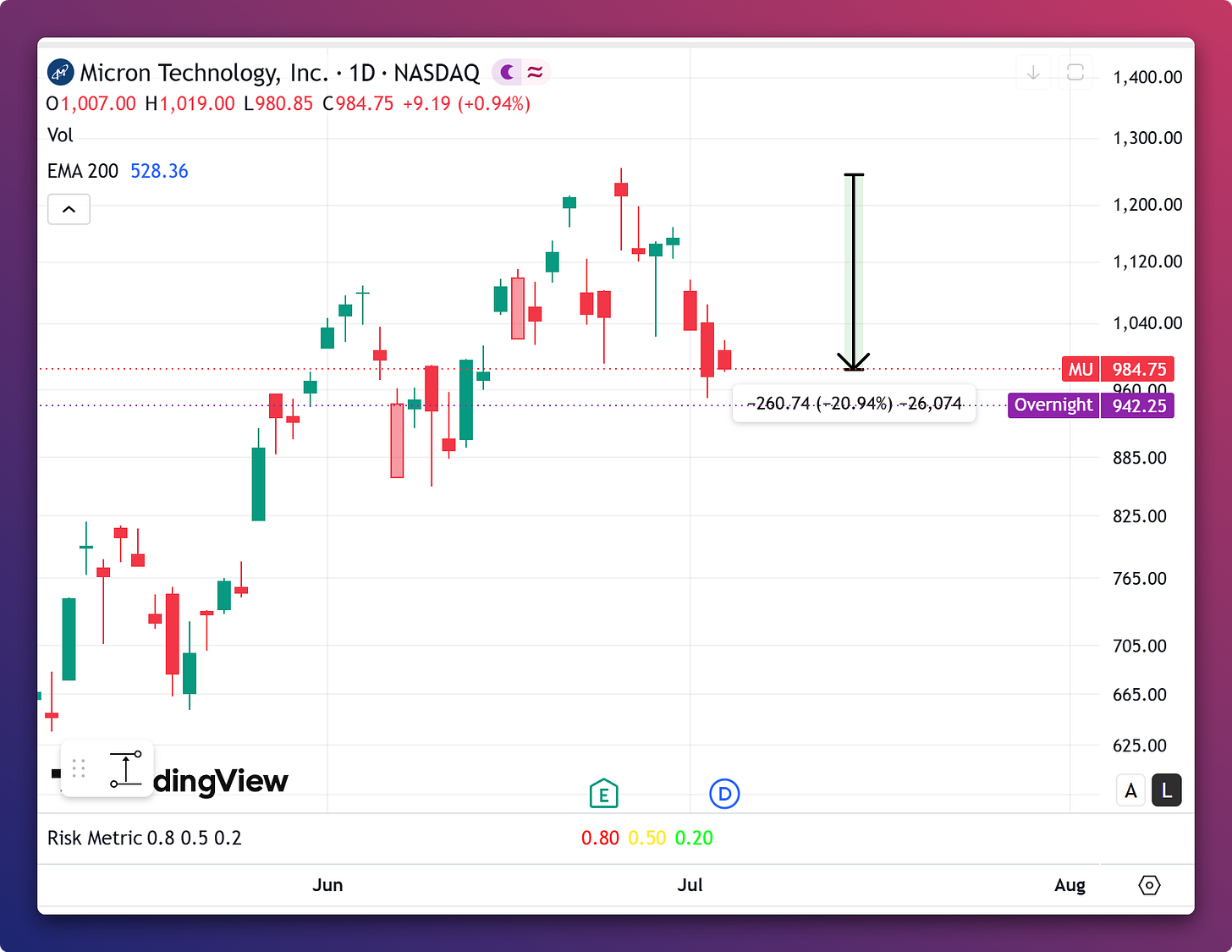
Task: Click the 885.00 price axis label
Action: pos(1139,458)
